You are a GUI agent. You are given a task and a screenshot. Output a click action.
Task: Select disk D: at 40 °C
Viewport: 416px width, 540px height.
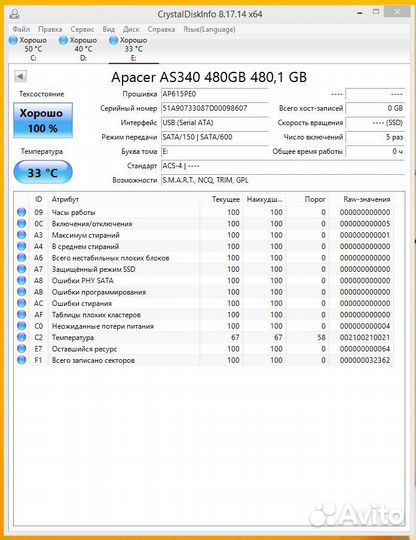click(x=79, y=49)
